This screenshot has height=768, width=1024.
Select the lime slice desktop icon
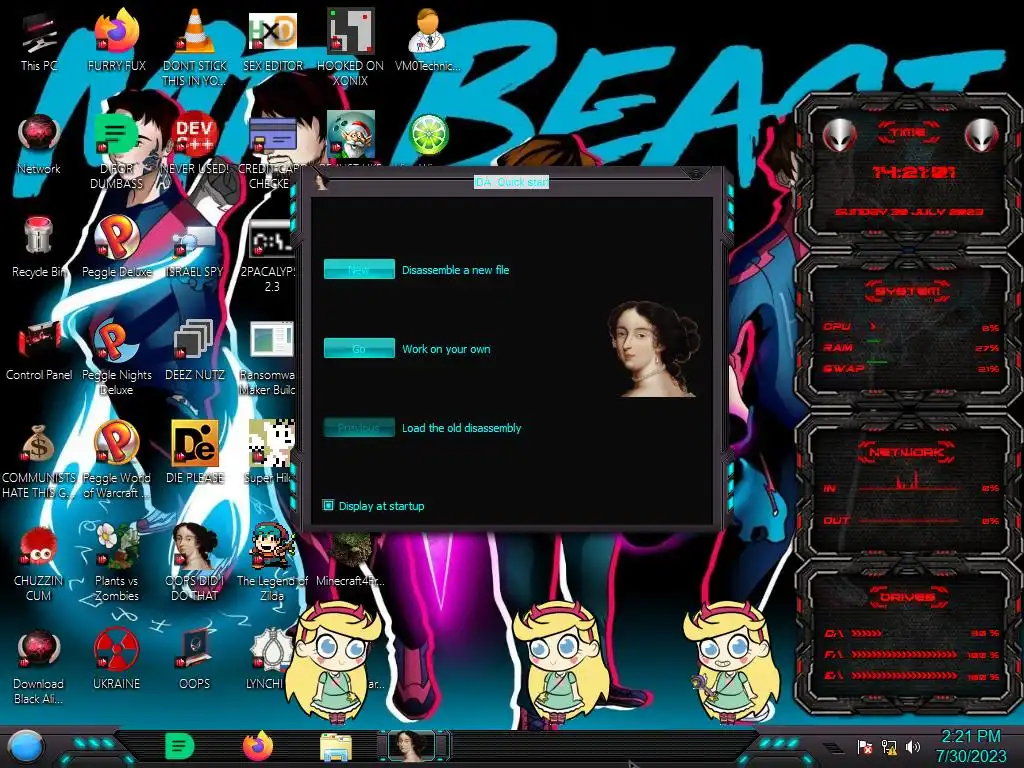[x=428, y=134]
